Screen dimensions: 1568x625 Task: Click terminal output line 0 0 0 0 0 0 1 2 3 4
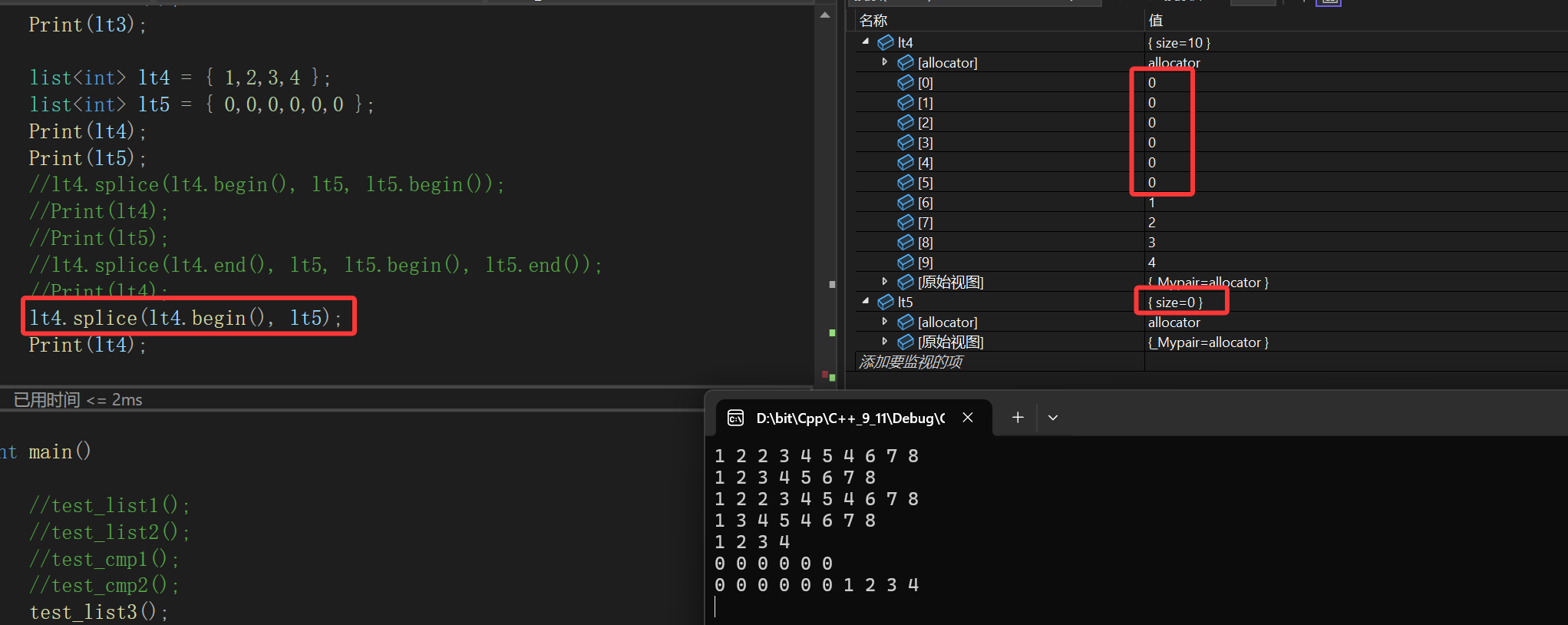point(817,585)
